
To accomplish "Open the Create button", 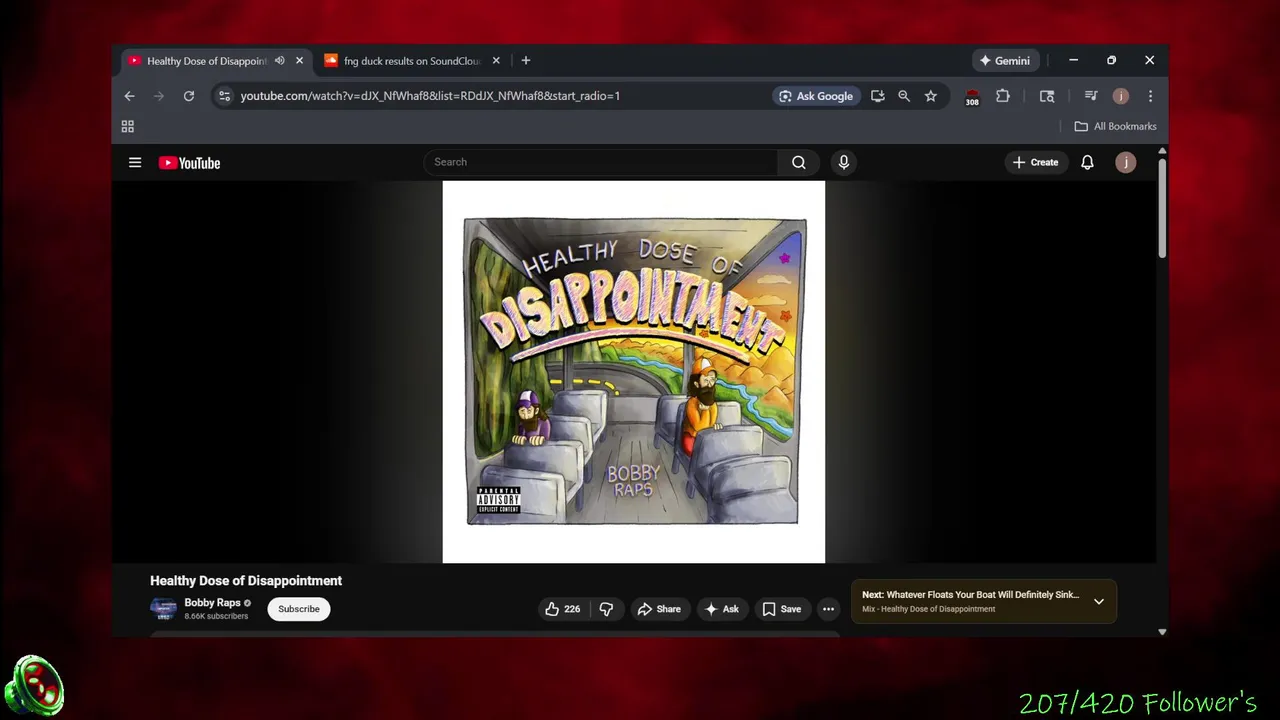I will click(x=1035, y=162).
